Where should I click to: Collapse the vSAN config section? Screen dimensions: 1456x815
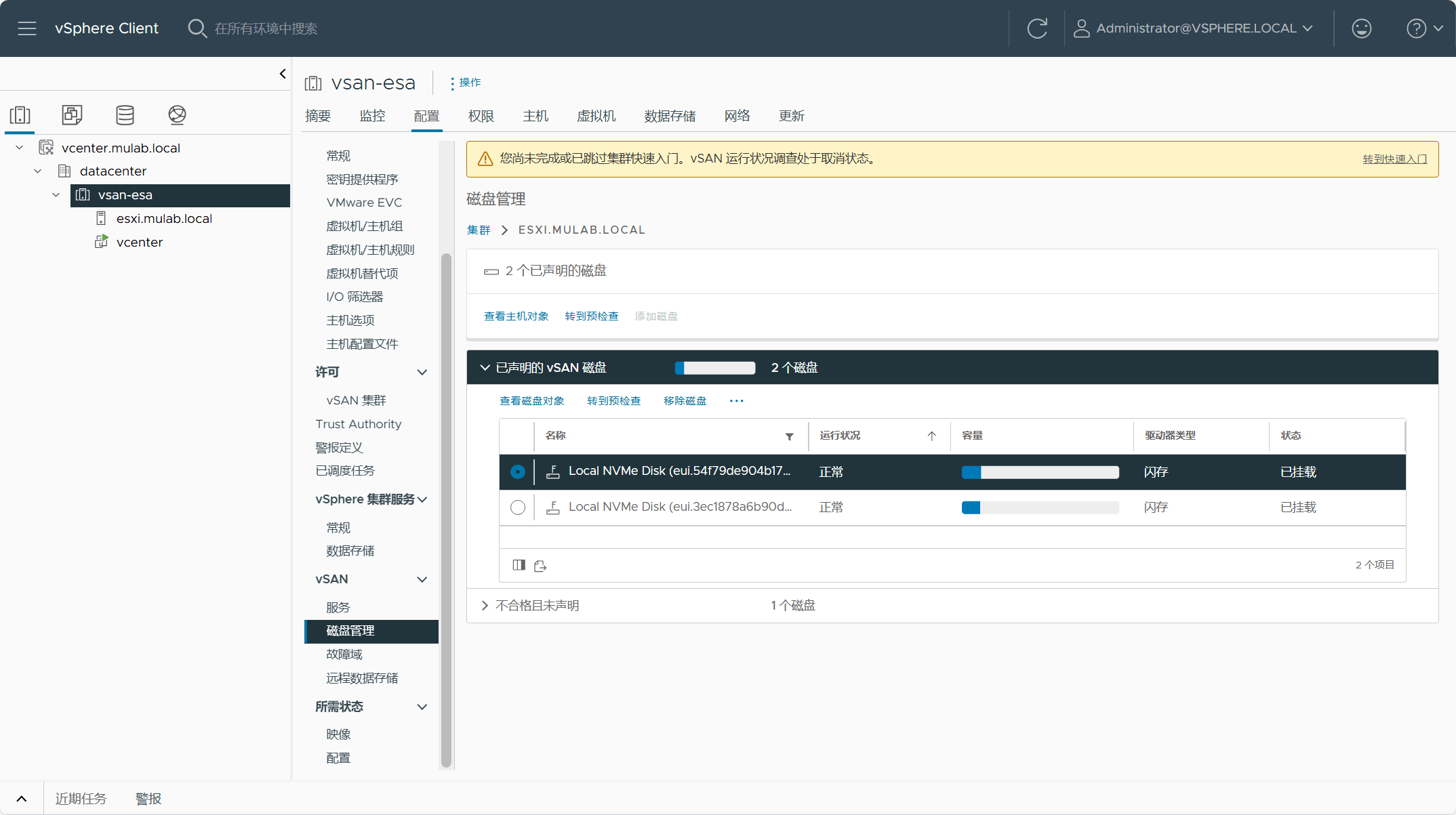tap(422, 579)
